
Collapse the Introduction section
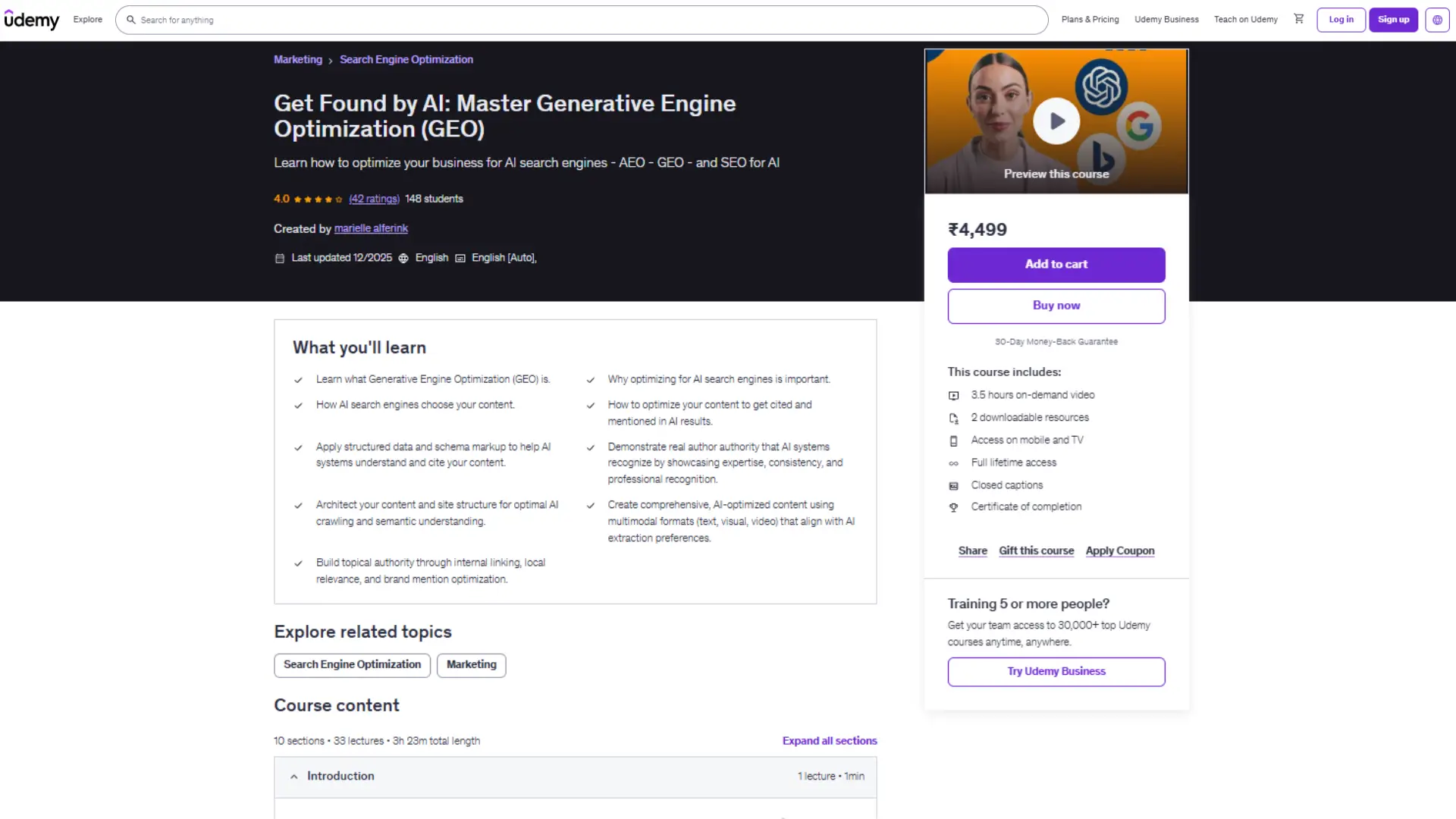tap(294, 777)
